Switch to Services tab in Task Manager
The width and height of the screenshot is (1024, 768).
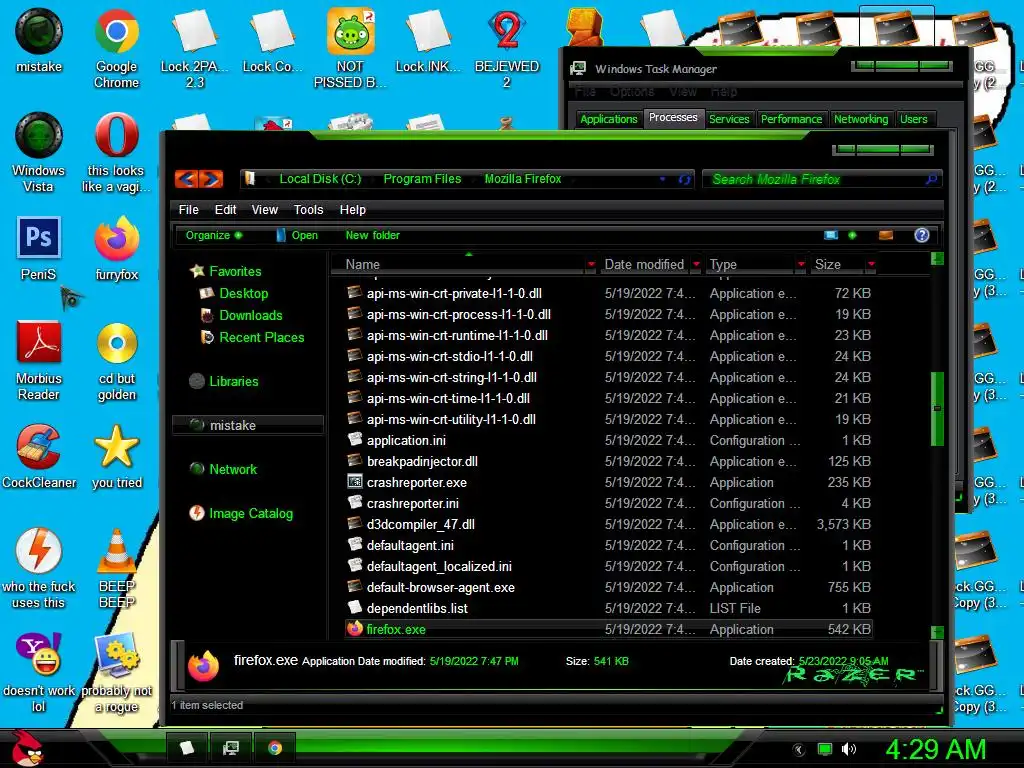click(729, 119)
